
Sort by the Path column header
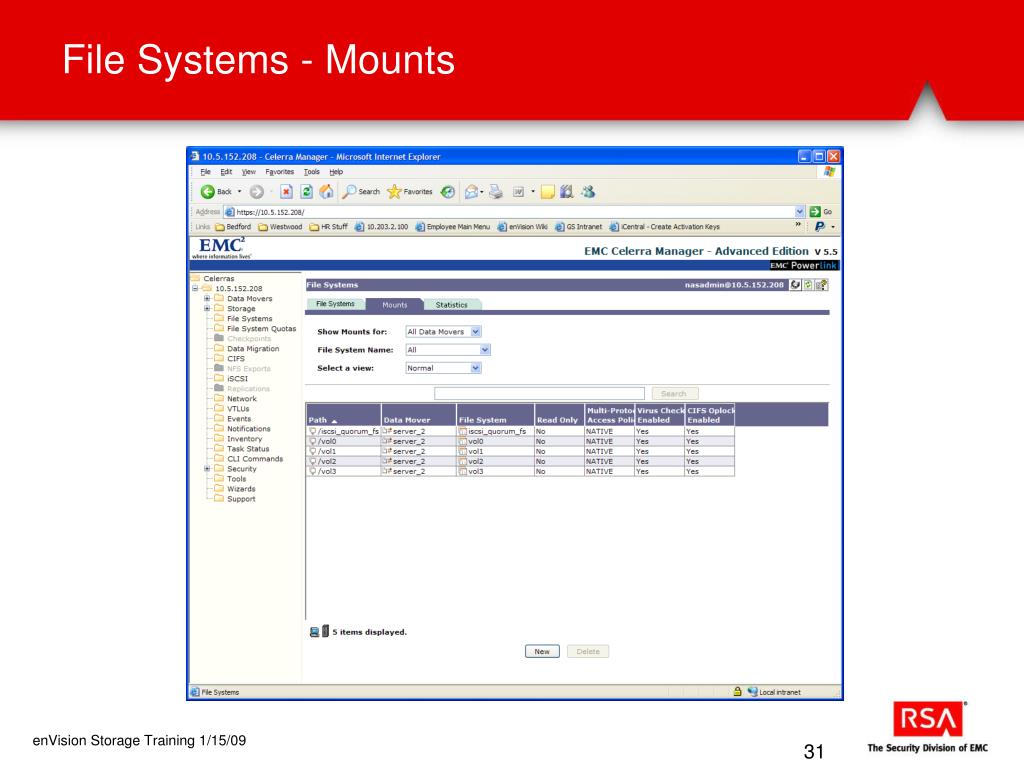point(343,415)
